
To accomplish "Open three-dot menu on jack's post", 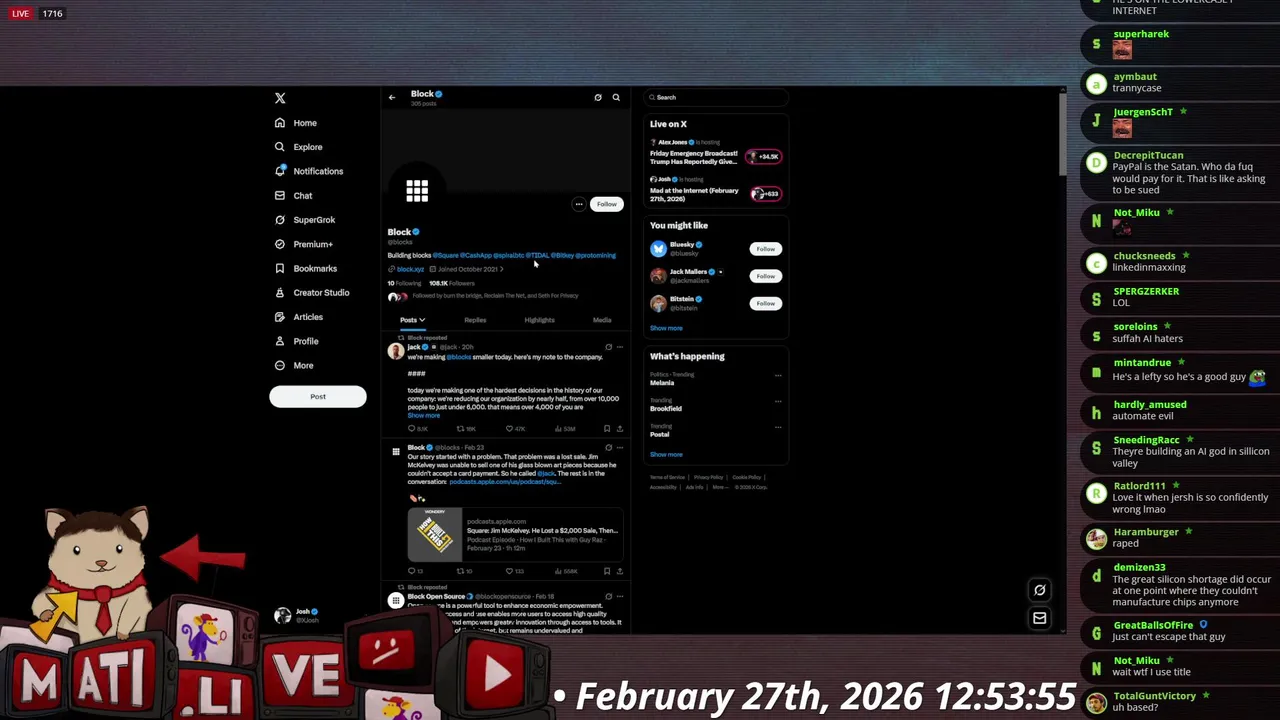I will [619, 347].
